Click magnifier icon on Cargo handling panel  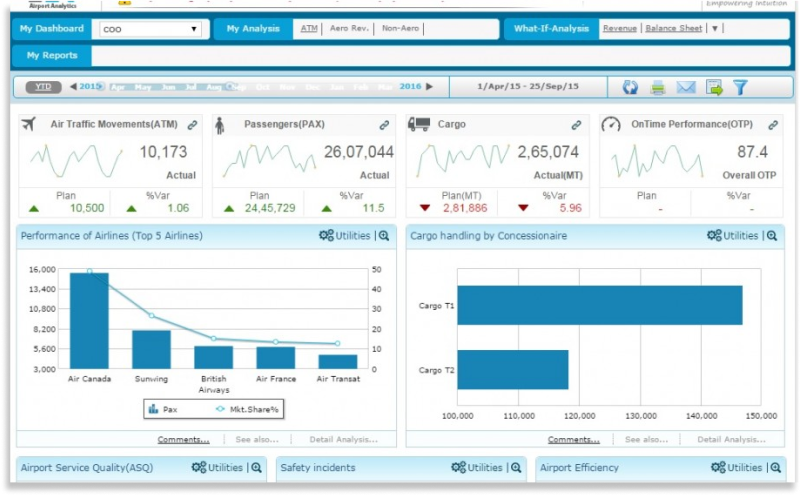[771, 236]
